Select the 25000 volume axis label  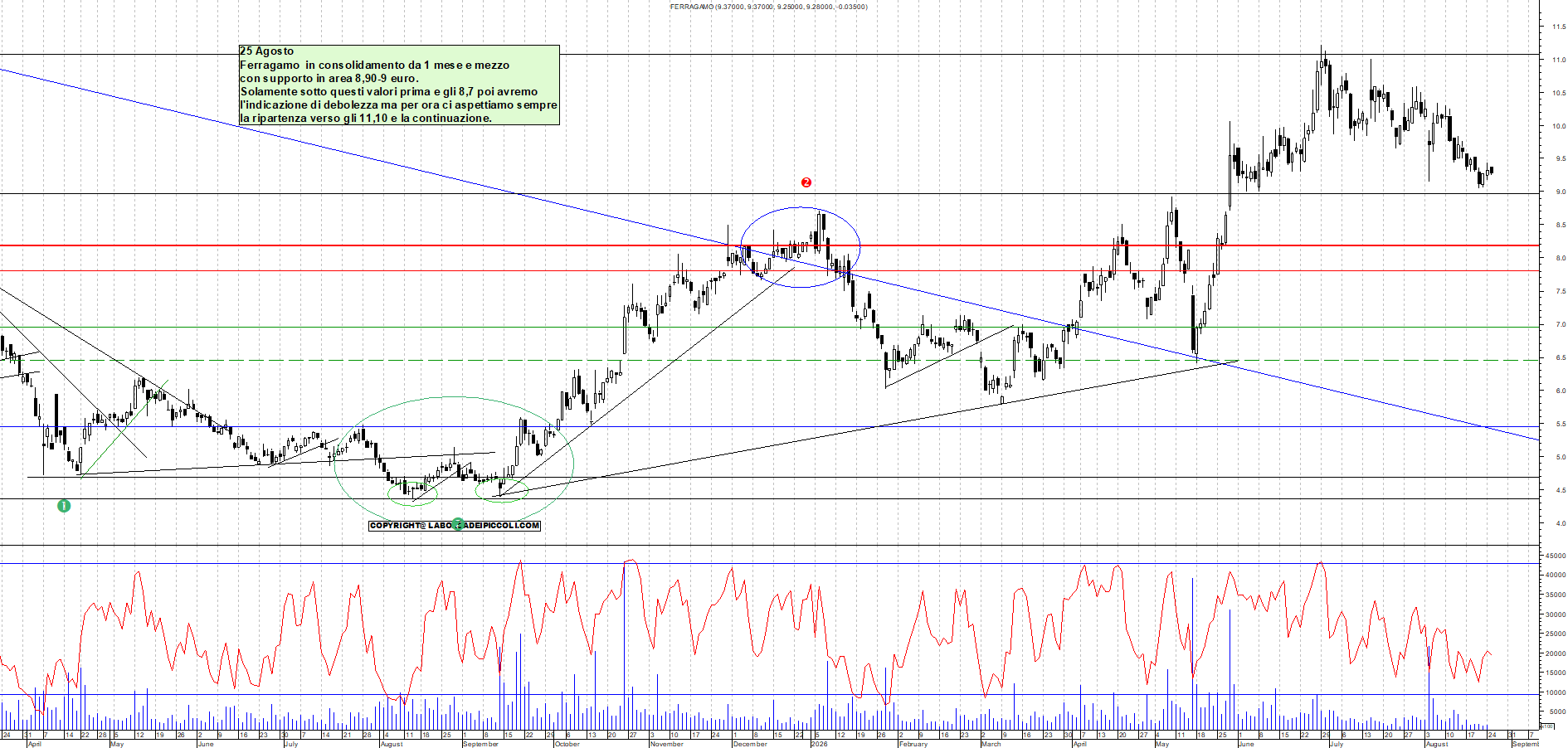[x=1555, y=634]
